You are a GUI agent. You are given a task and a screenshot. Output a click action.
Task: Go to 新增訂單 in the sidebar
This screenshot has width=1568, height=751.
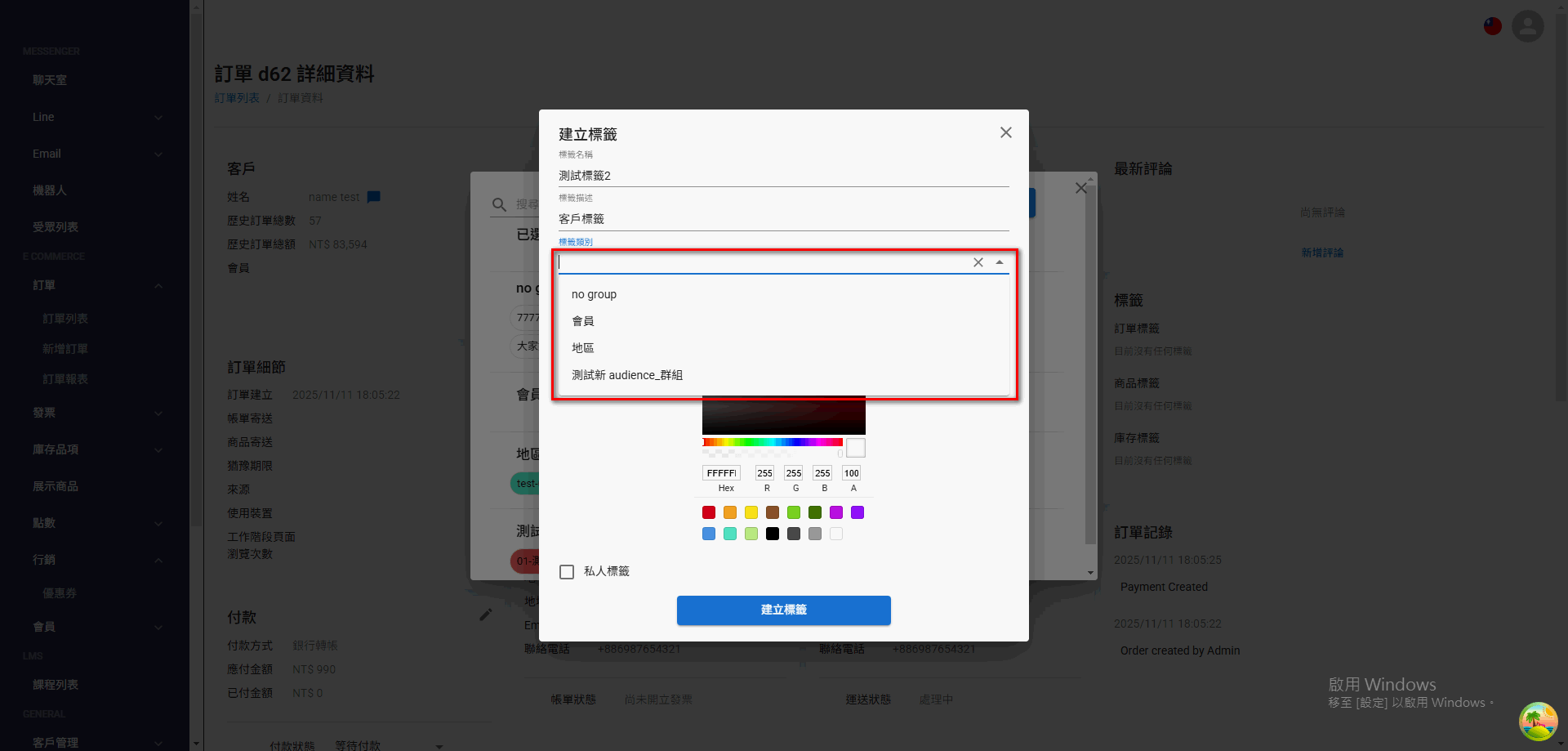coord(65,349)
